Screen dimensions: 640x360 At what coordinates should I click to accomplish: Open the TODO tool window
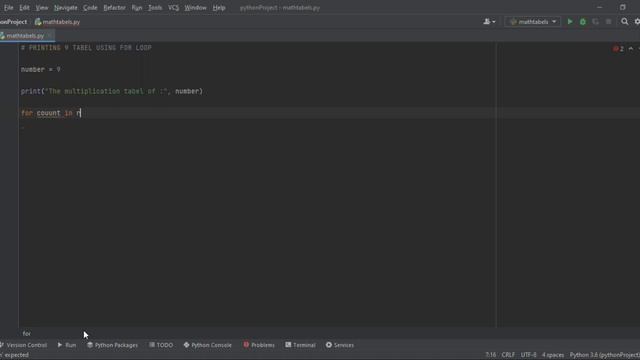tap(161, 345)
